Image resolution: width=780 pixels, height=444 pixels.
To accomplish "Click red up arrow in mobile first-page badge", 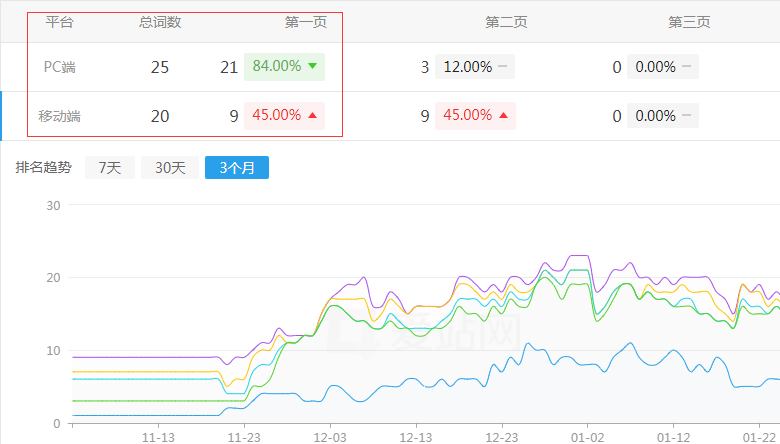I will click(313, 115).
